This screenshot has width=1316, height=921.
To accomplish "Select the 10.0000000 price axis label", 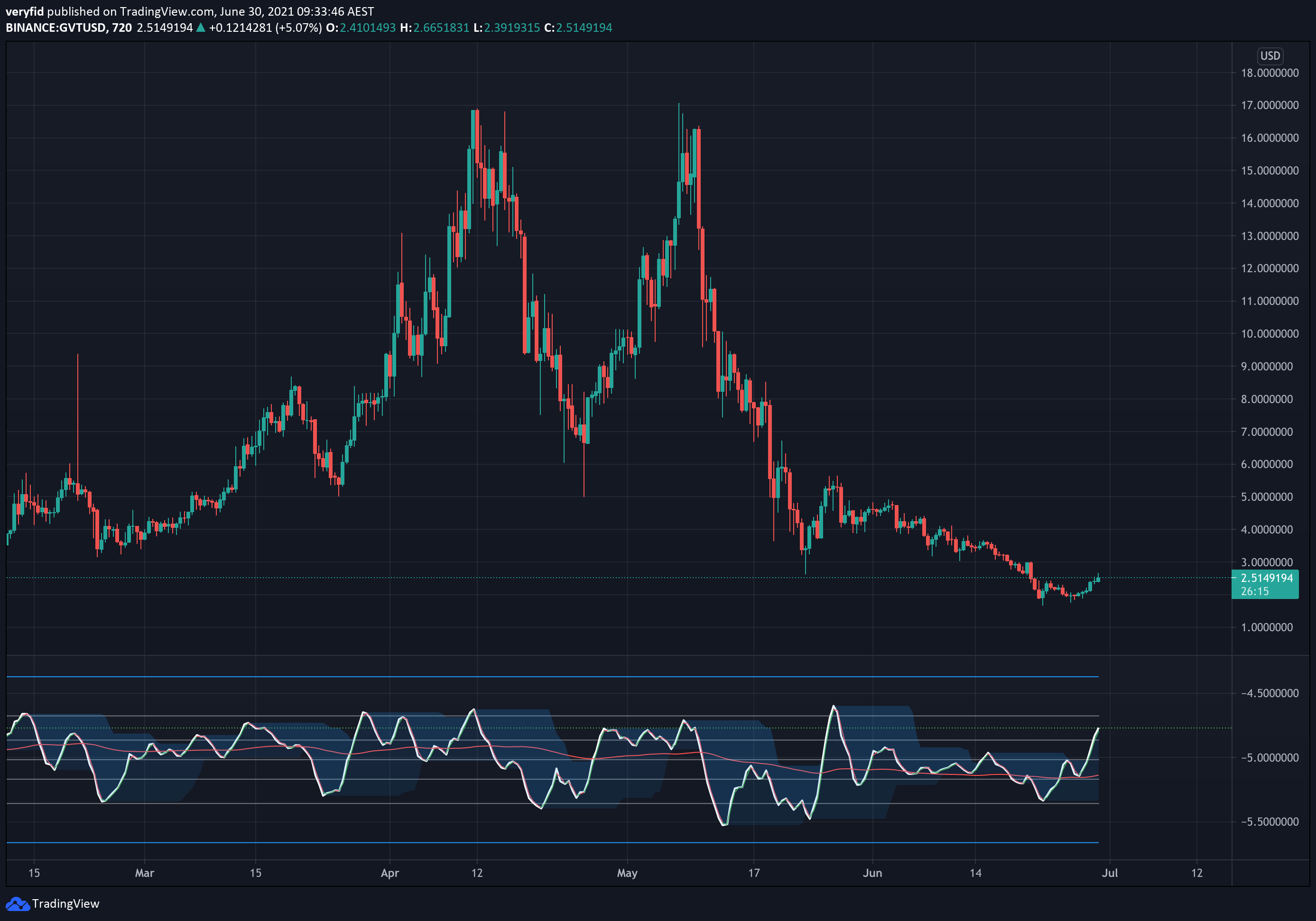I will pos(1270,333).
